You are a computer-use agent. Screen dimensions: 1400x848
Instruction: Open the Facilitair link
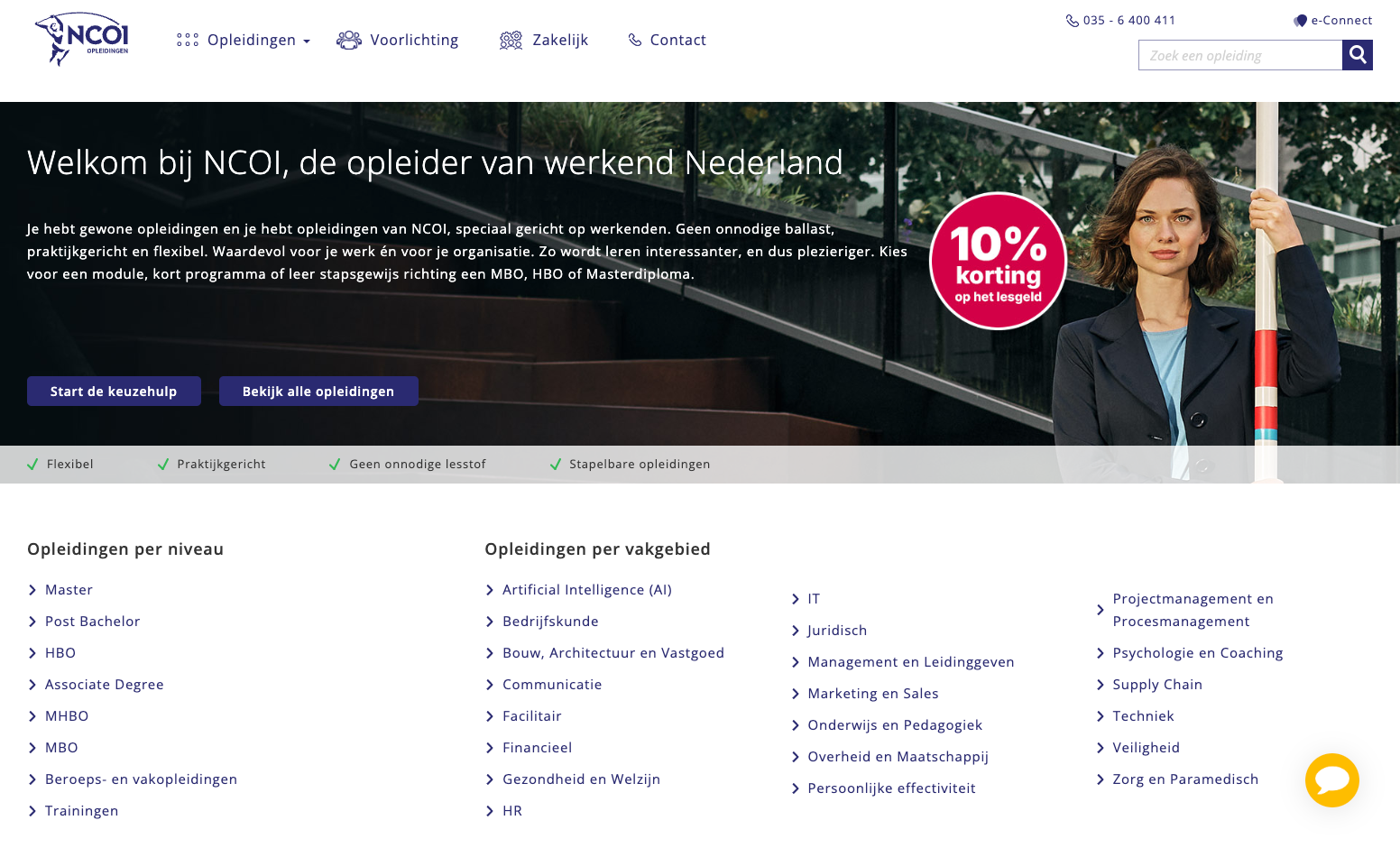[532, 716]
